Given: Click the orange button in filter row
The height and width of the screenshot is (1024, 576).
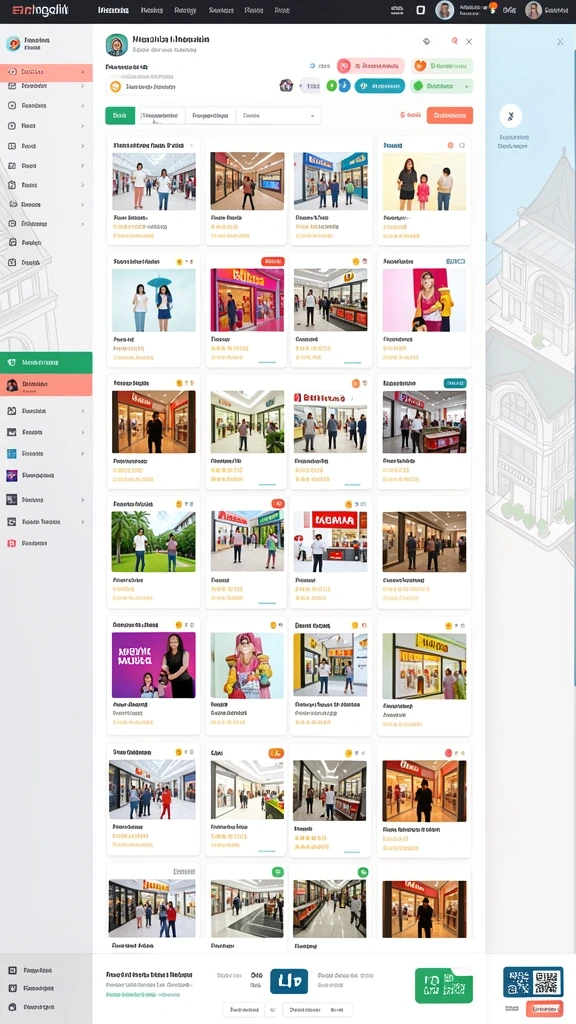Looking at the screenshot, I should point(450,115).
